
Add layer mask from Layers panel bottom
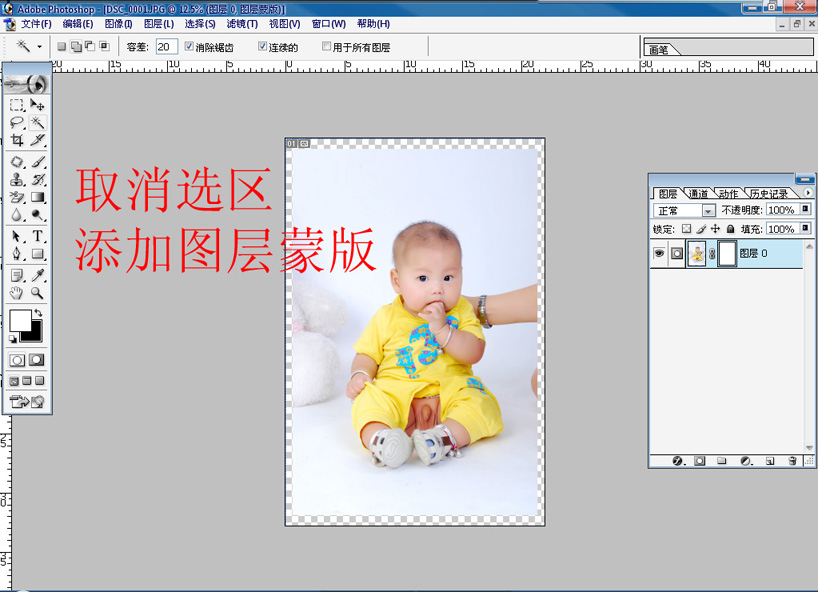pos(700,461)
